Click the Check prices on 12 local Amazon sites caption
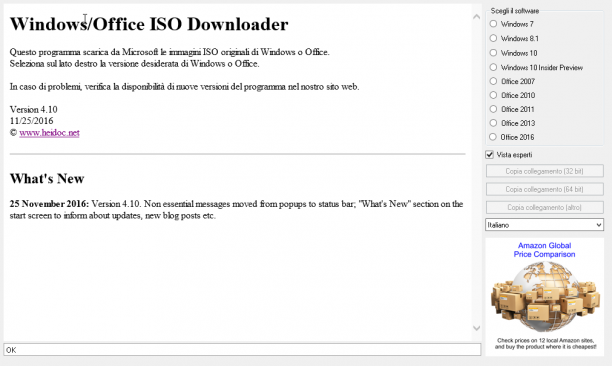612x366 pixels. point(545,343)
